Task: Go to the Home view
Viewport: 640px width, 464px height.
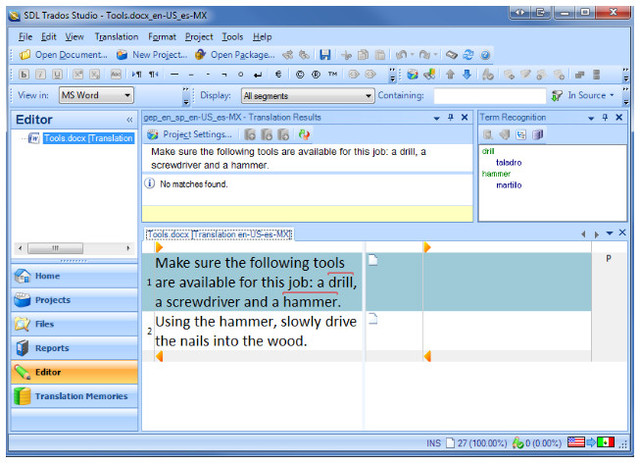Action: pos(74,276)
